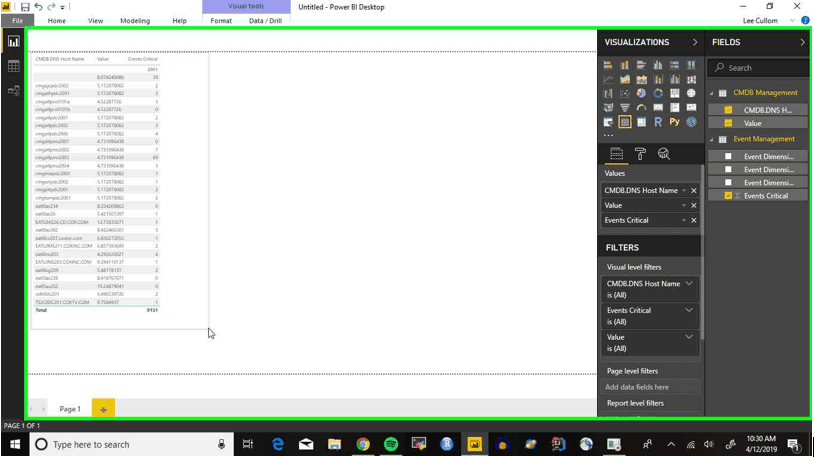
Task: Expand CMDB.DNS Host Name filter card
Action: [x=689, y=284]
